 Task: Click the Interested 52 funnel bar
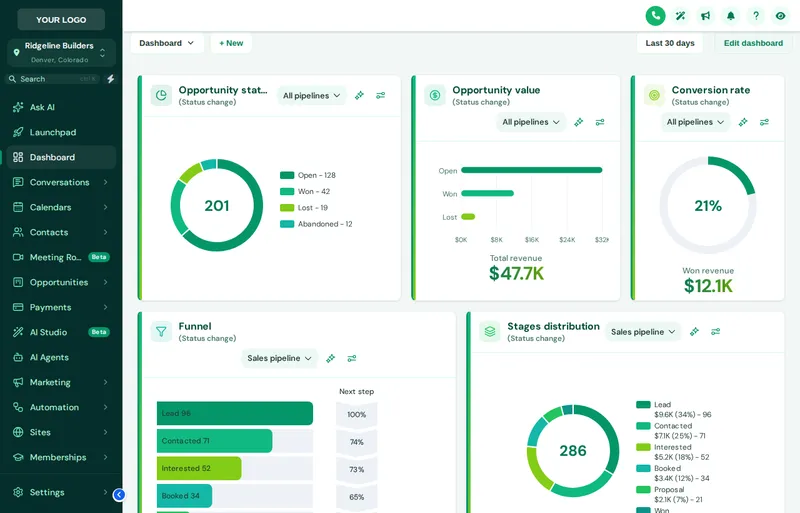pos(199,468)
